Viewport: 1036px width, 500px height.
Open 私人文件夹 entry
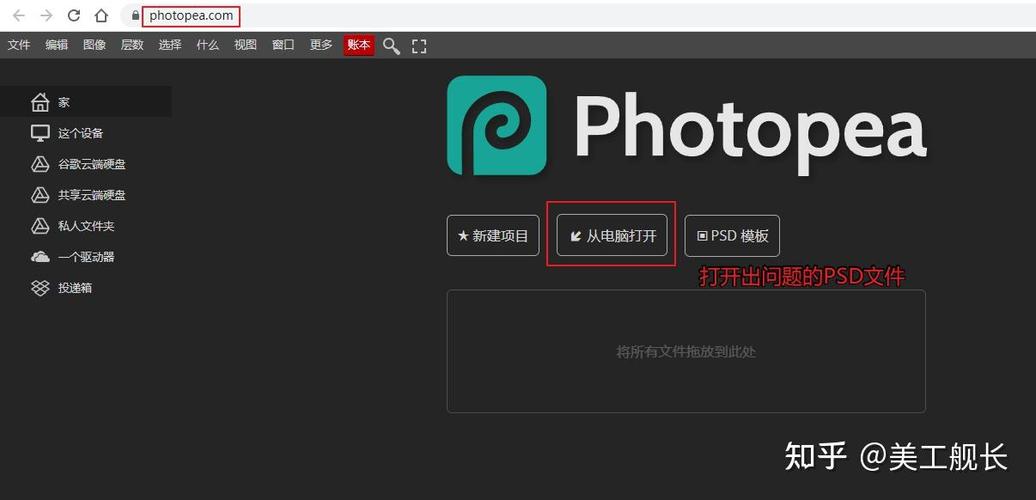pos(86,226)
